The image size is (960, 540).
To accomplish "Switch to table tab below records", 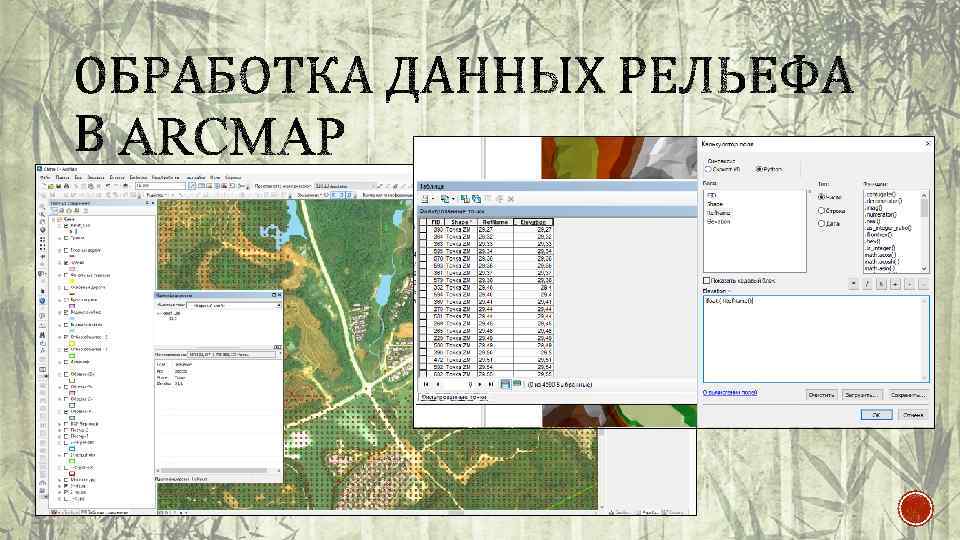I will tap(453, 397).
